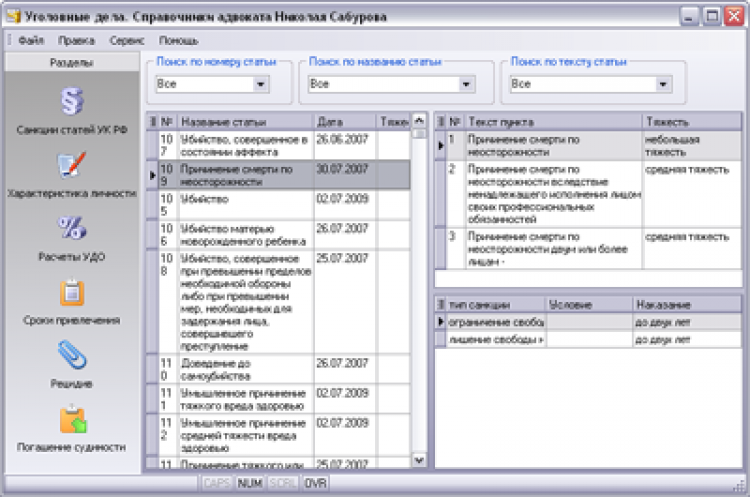Click the Условие column header

589,305
